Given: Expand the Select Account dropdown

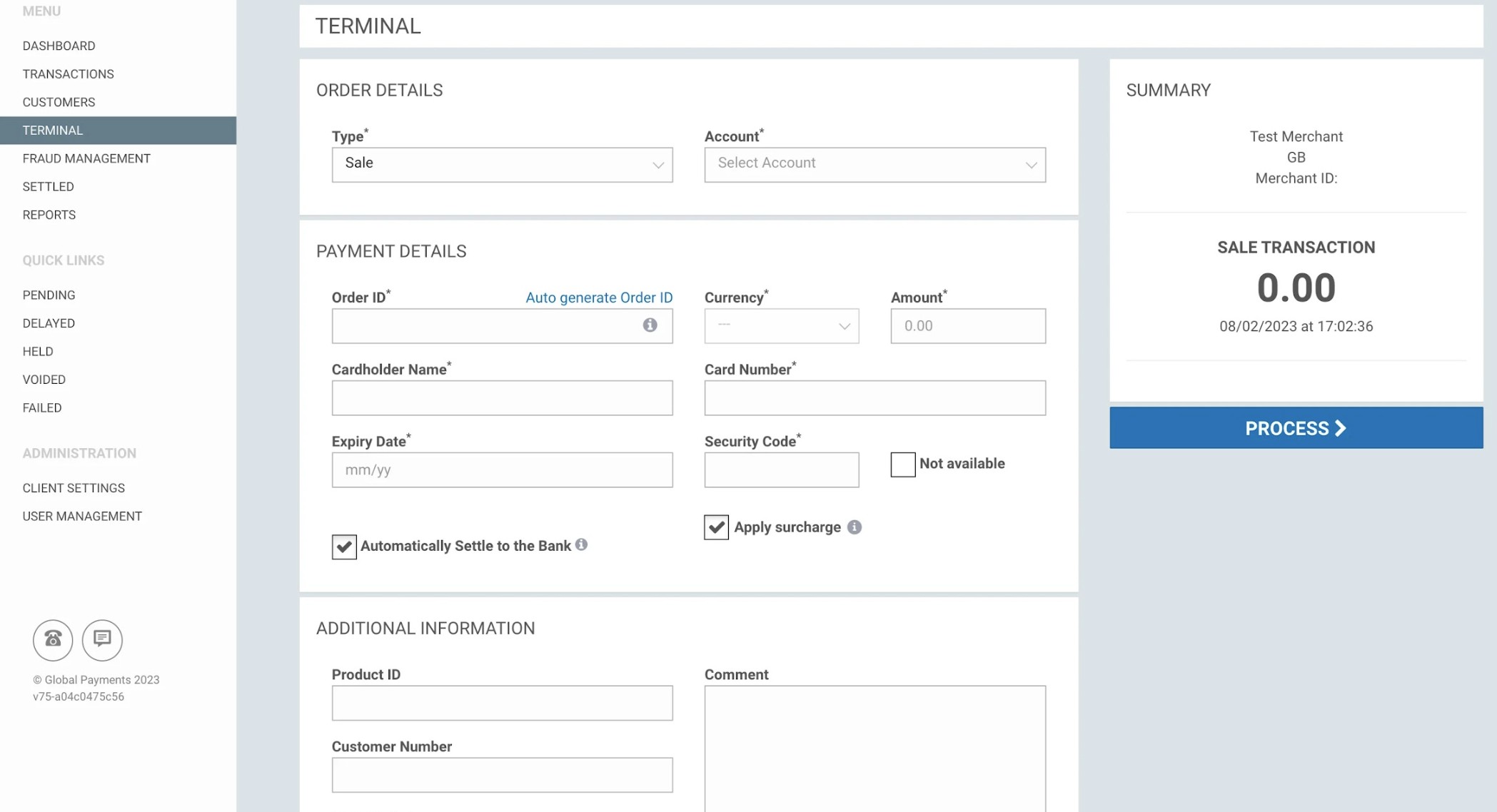Looking at the screenshot, I should point(874,164).
